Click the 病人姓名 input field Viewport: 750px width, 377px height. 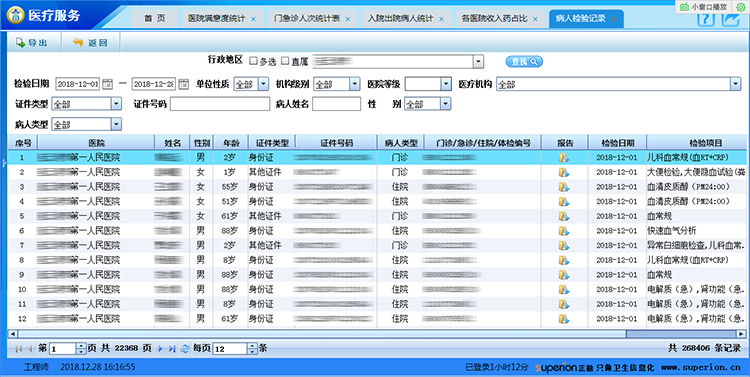336,104
